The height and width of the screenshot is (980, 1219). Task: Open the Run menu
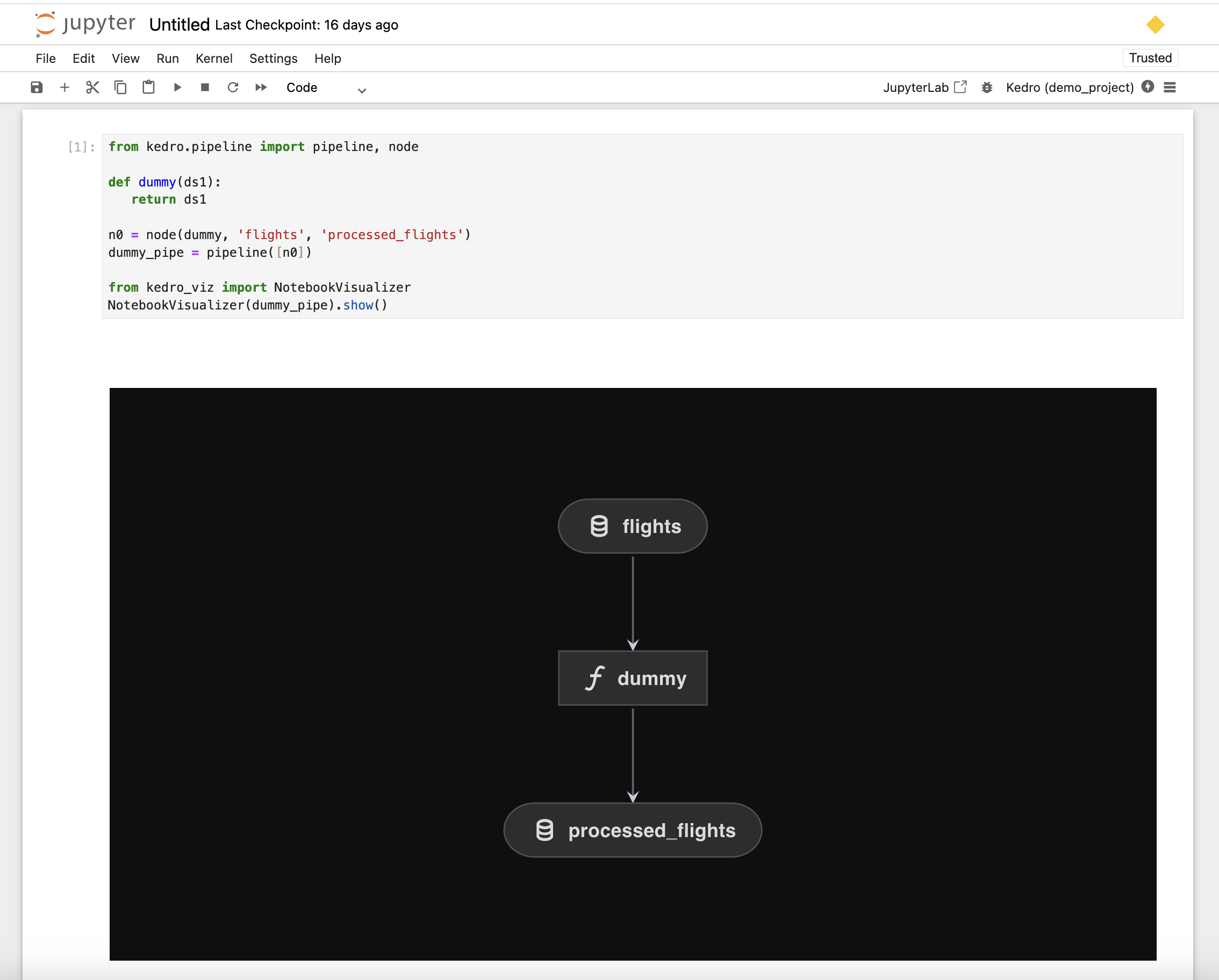168,59
